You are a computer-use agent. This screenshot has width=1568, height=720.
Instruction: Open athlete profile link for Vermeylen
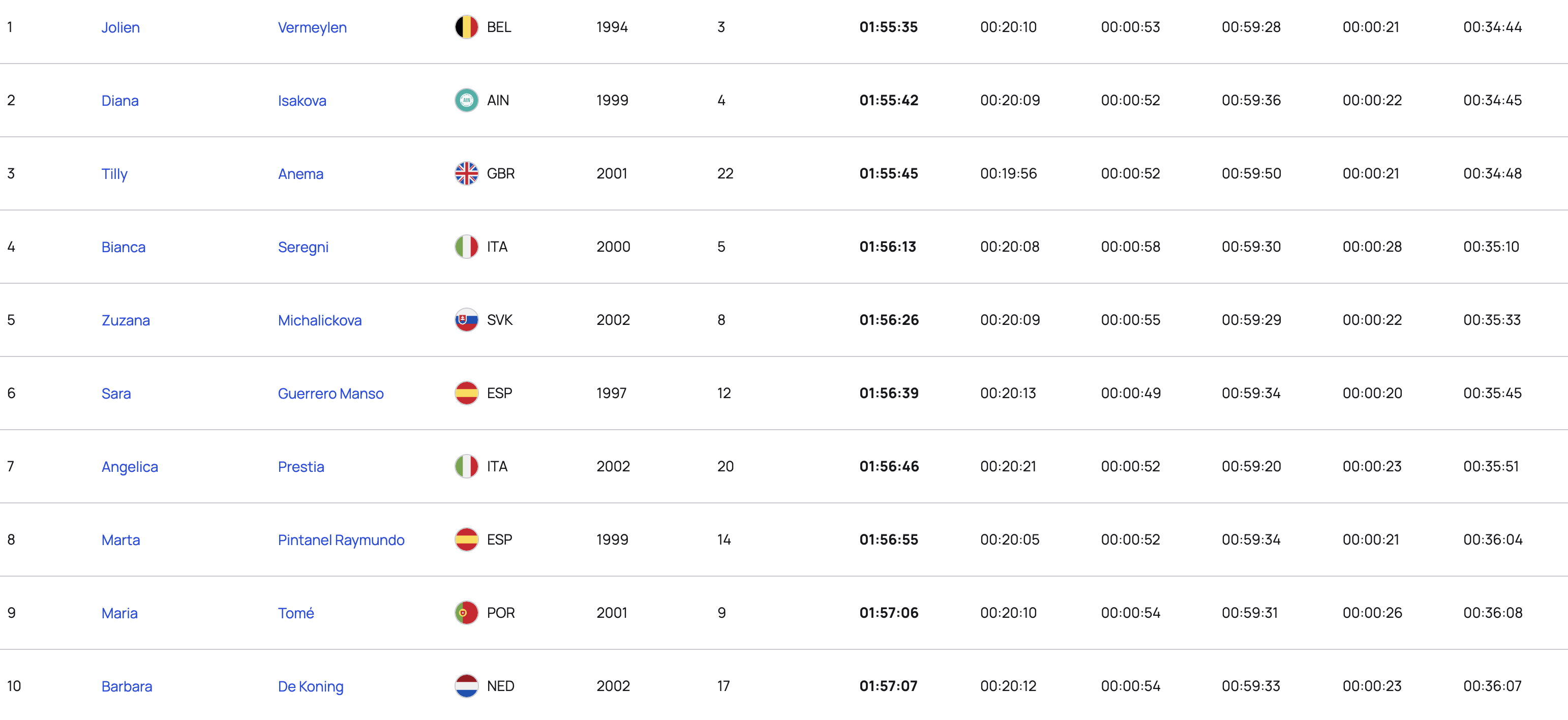(312, 27)
